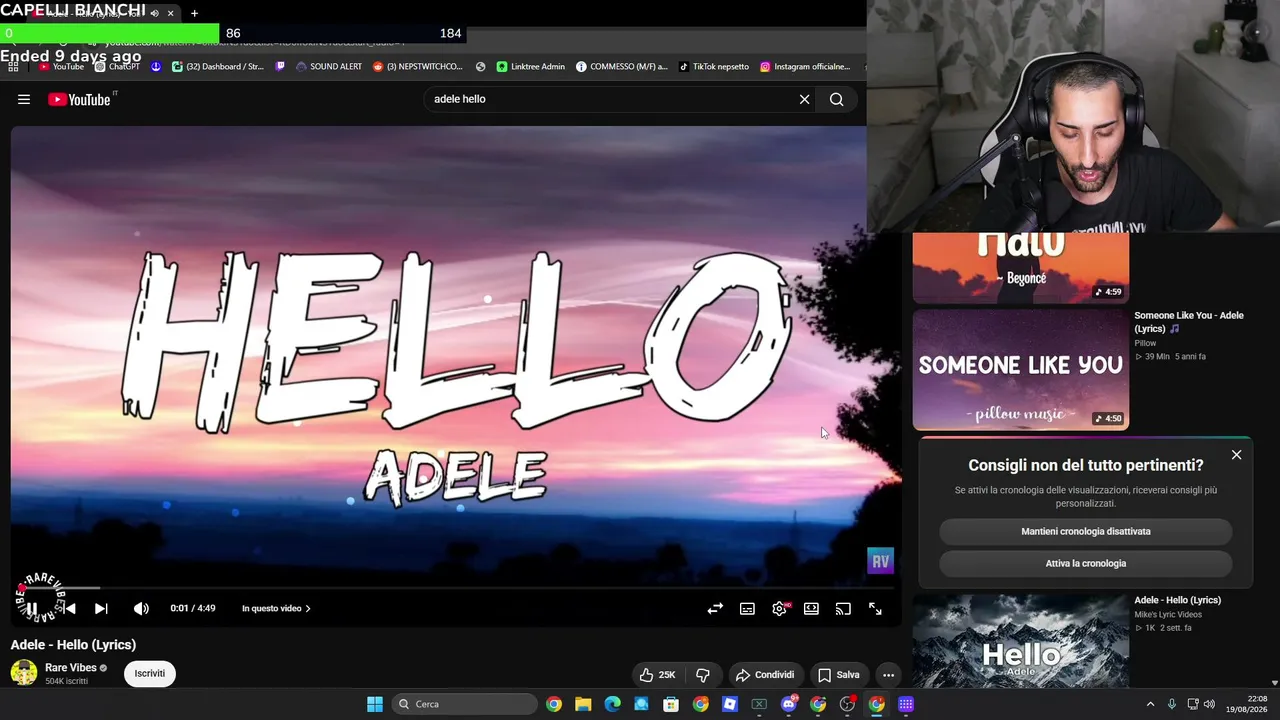
Task: Subscribe with the Iscriviti button
Action: coord(150,673)
